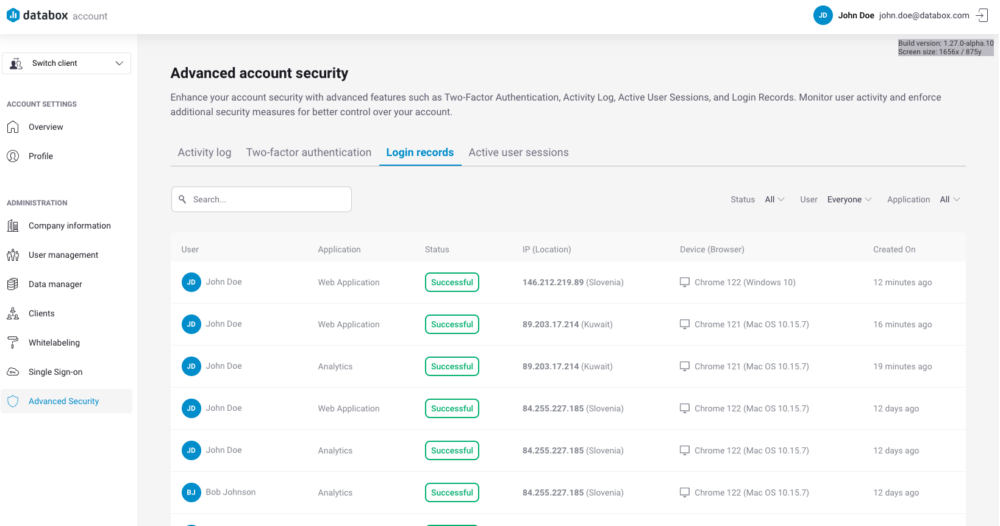Click the magnifier icon in search box
Viewport: 1000px width, 526px height.
182,200
